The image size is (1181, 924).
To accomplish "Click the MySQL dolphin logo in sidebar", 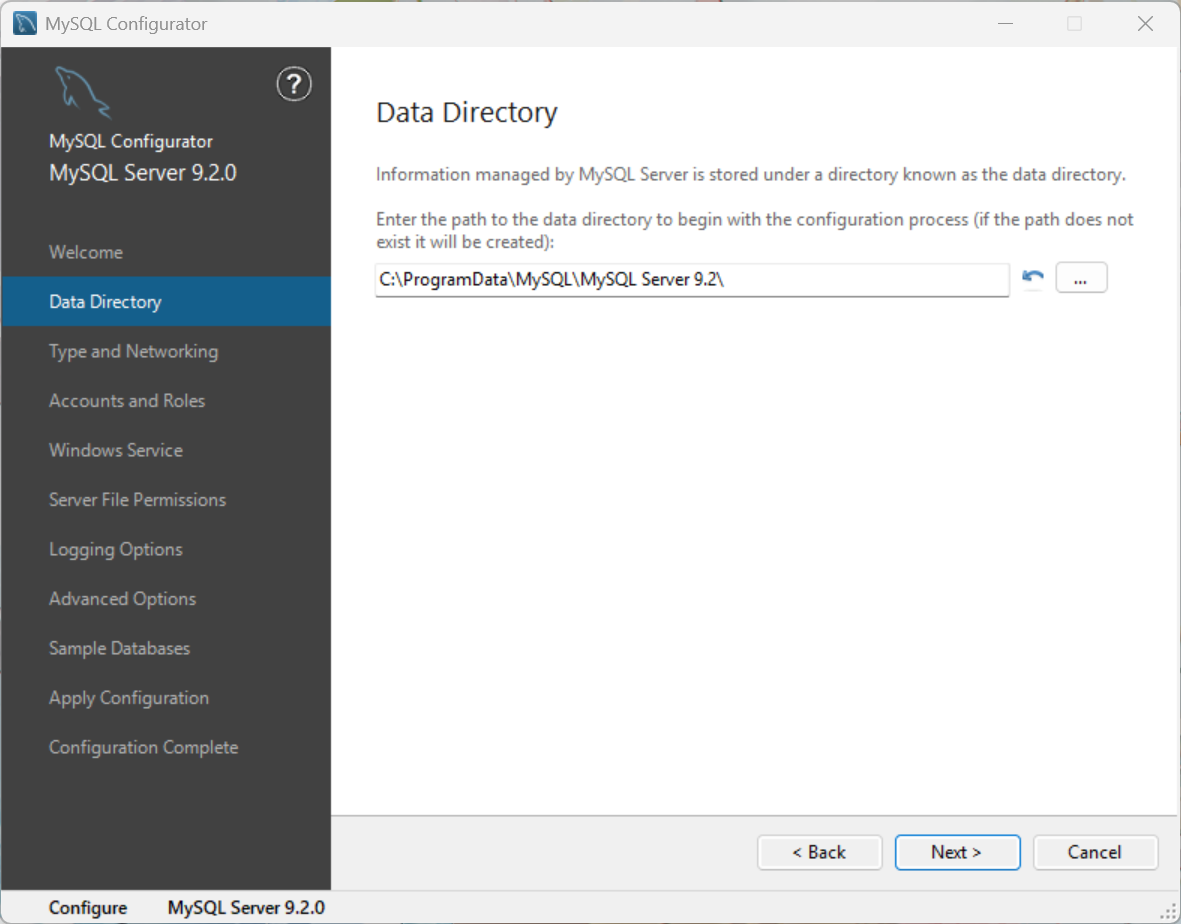I will 83,93.
